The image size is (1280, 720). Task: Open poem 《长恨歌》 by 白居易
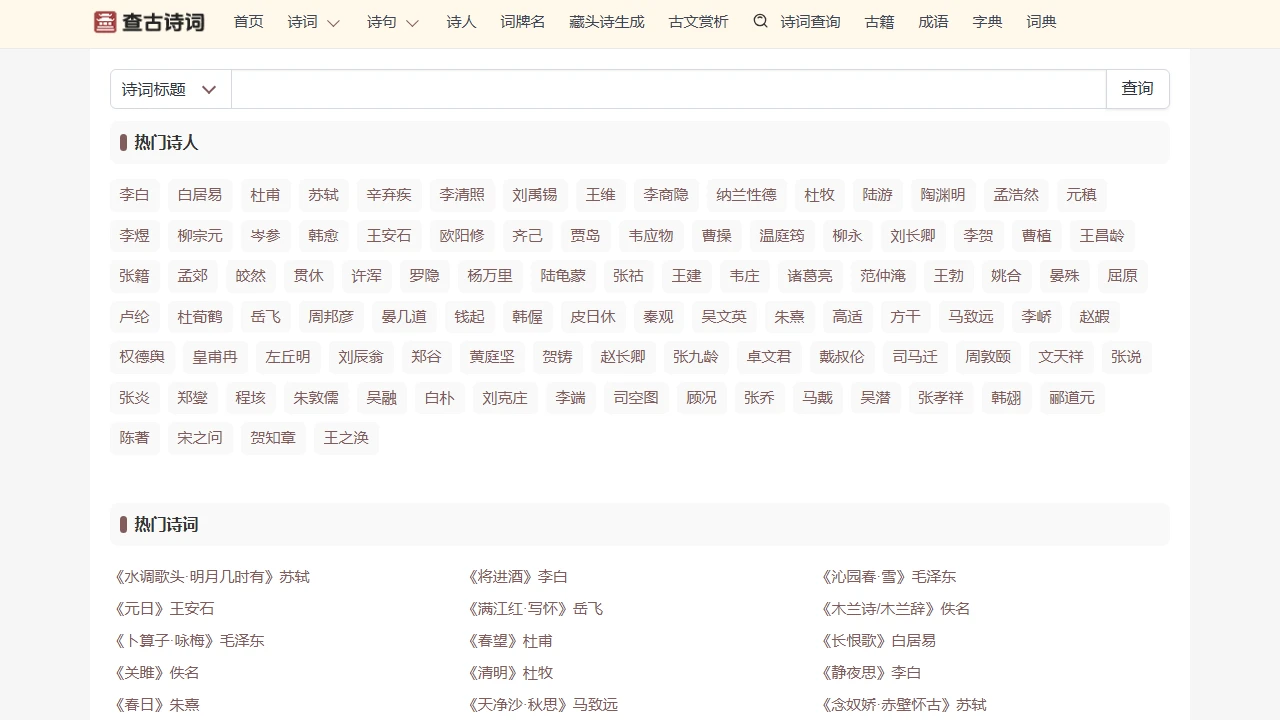tap(855, 641)
